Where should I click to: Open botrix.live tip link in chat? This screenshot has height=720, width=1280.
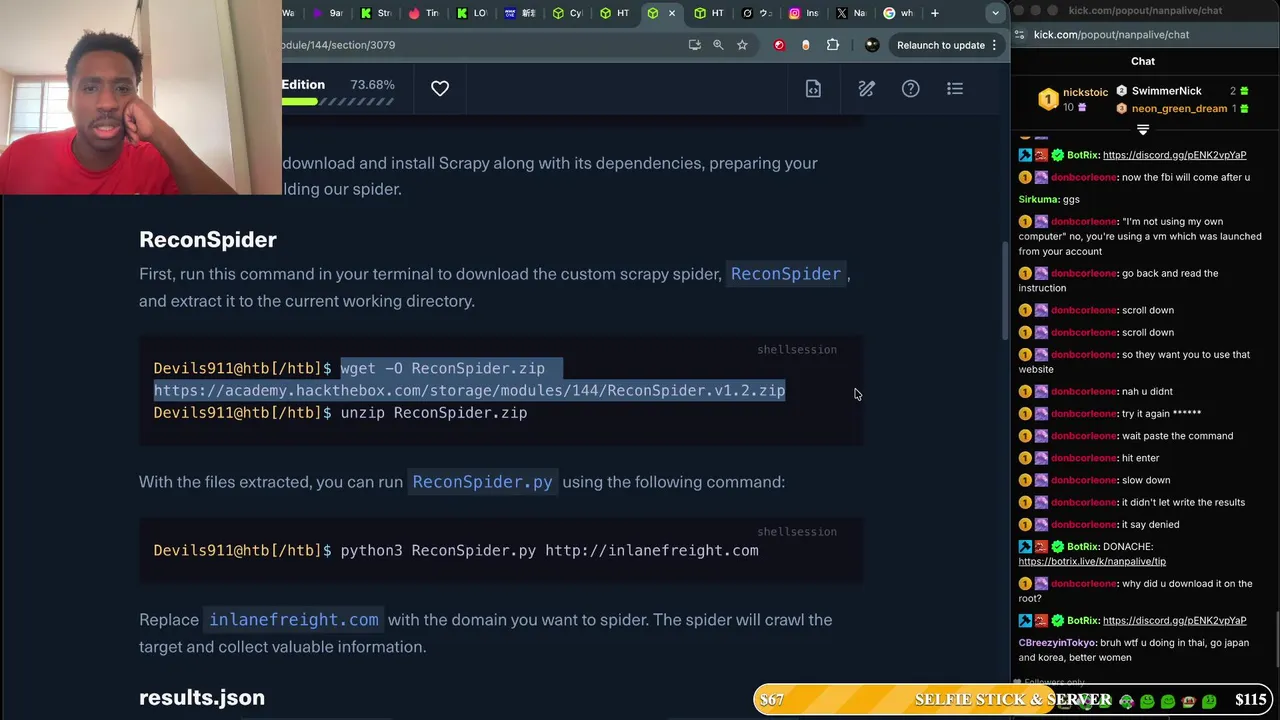click(1092, 562)
